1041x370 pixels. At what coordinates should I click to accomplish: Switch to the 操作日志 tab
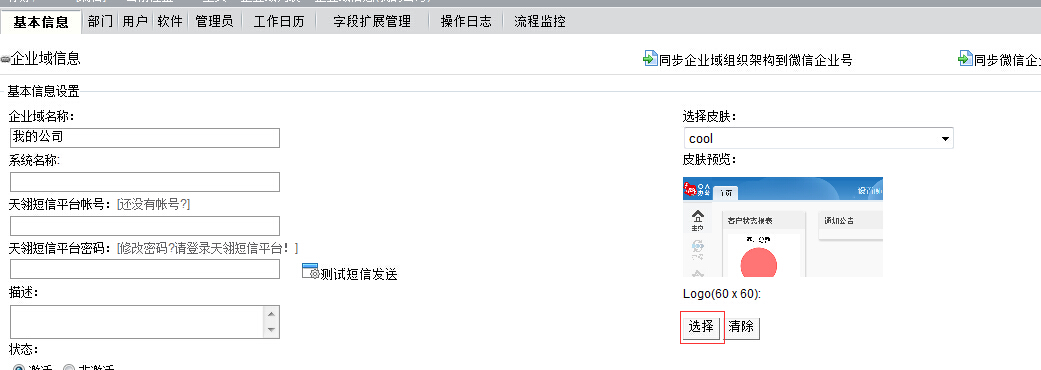466,21
